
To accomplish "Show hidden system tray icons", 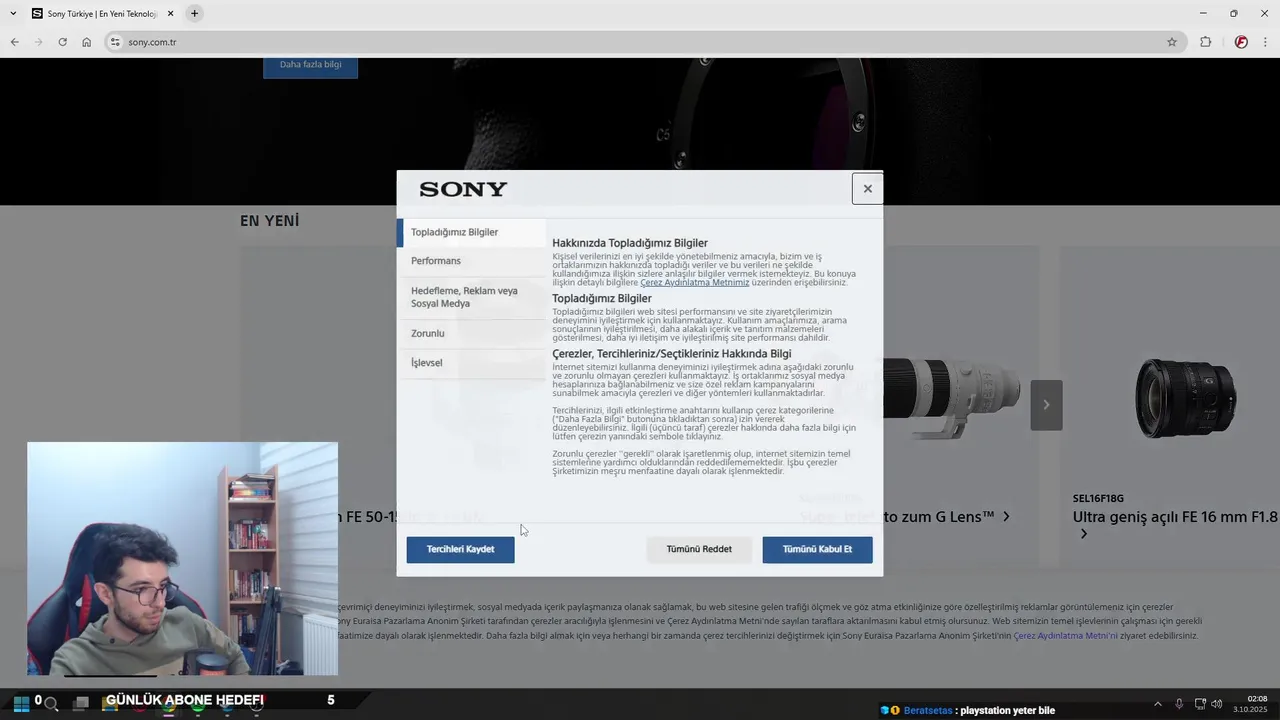I will (1158, 704).
